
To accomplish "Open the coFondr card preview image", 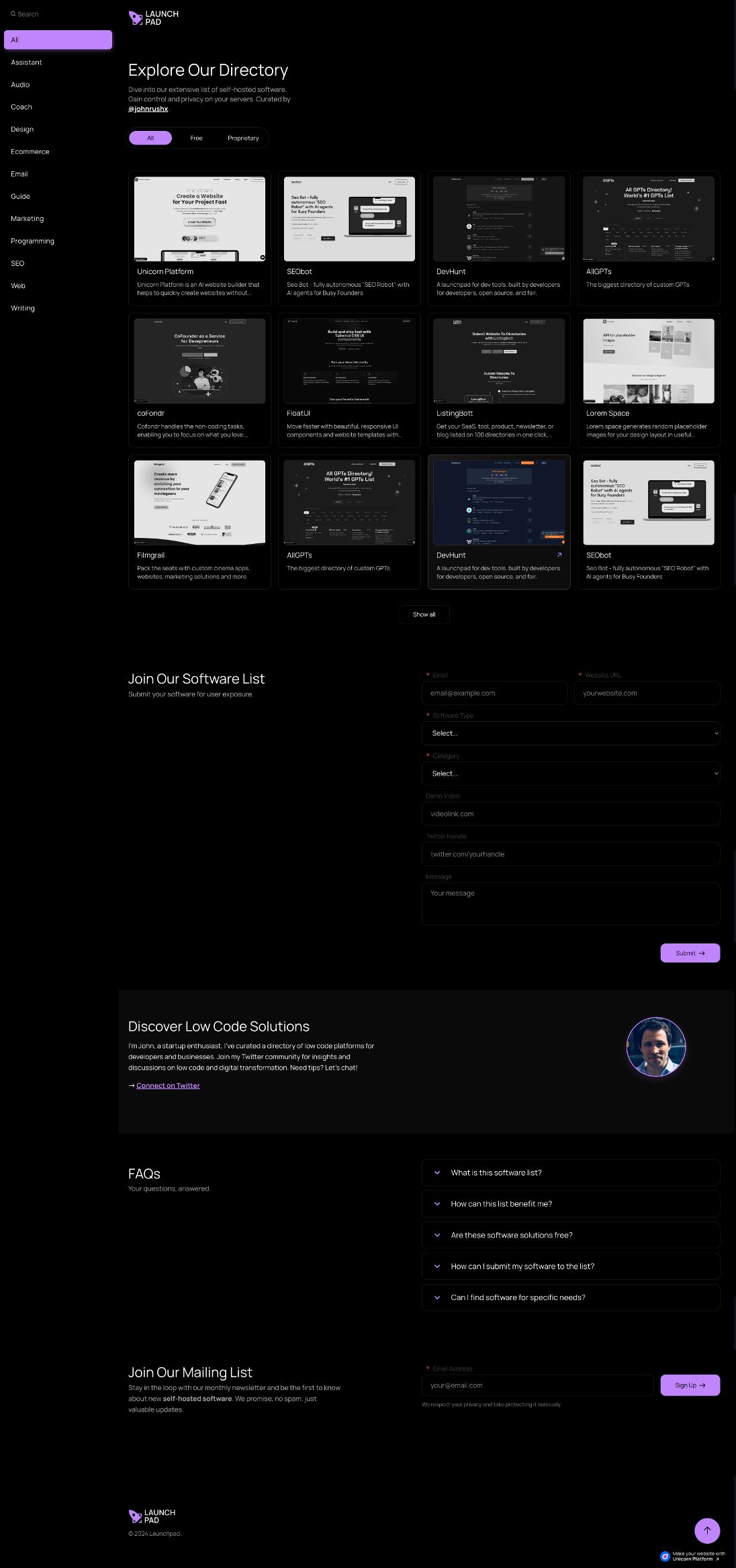I will (x=199, y=361).
